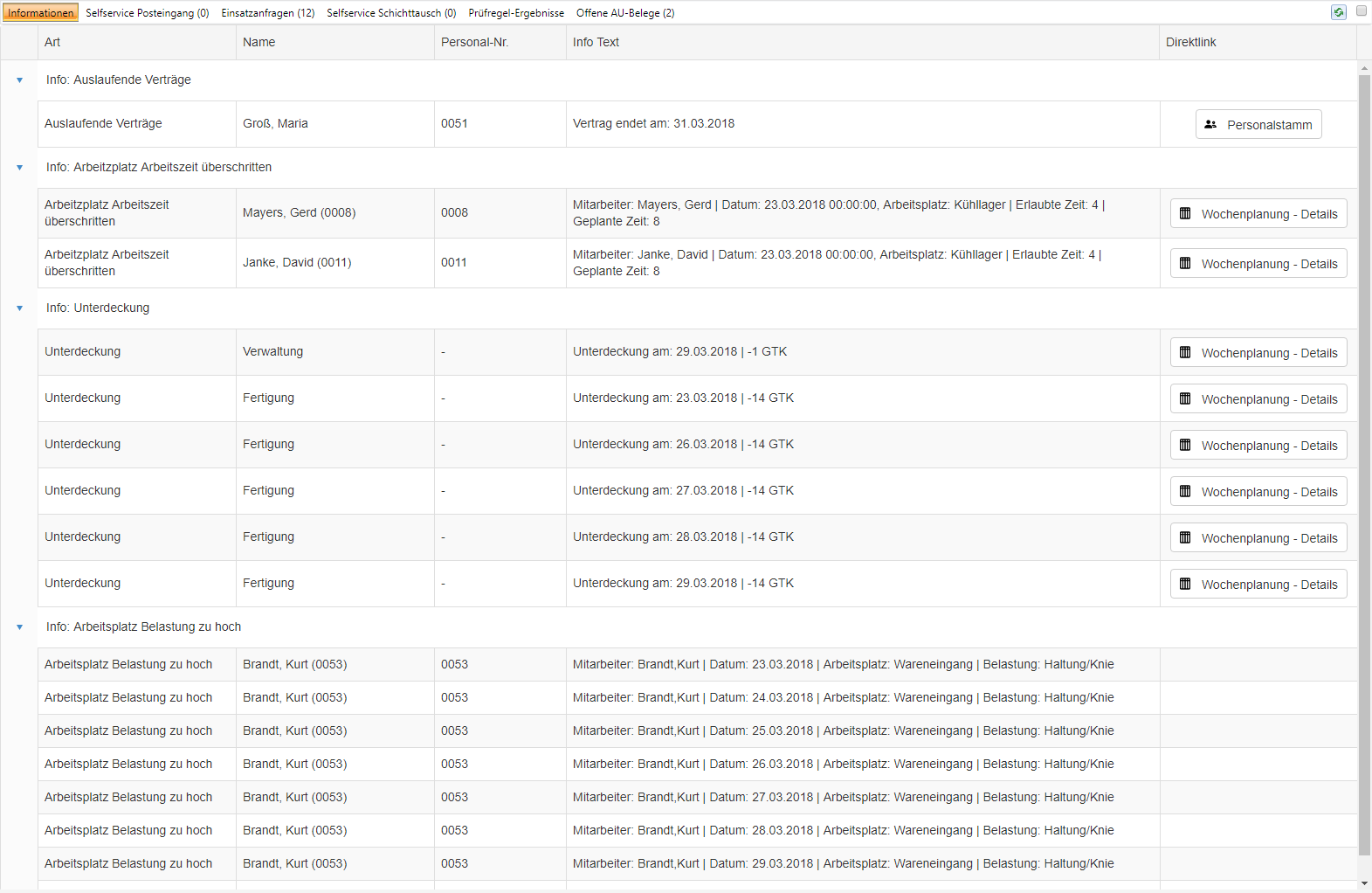Open Personalstamm for Groß, Maria
Image resolution: width=1372 pixels, height=893 pixels.
coord(1258,124)
